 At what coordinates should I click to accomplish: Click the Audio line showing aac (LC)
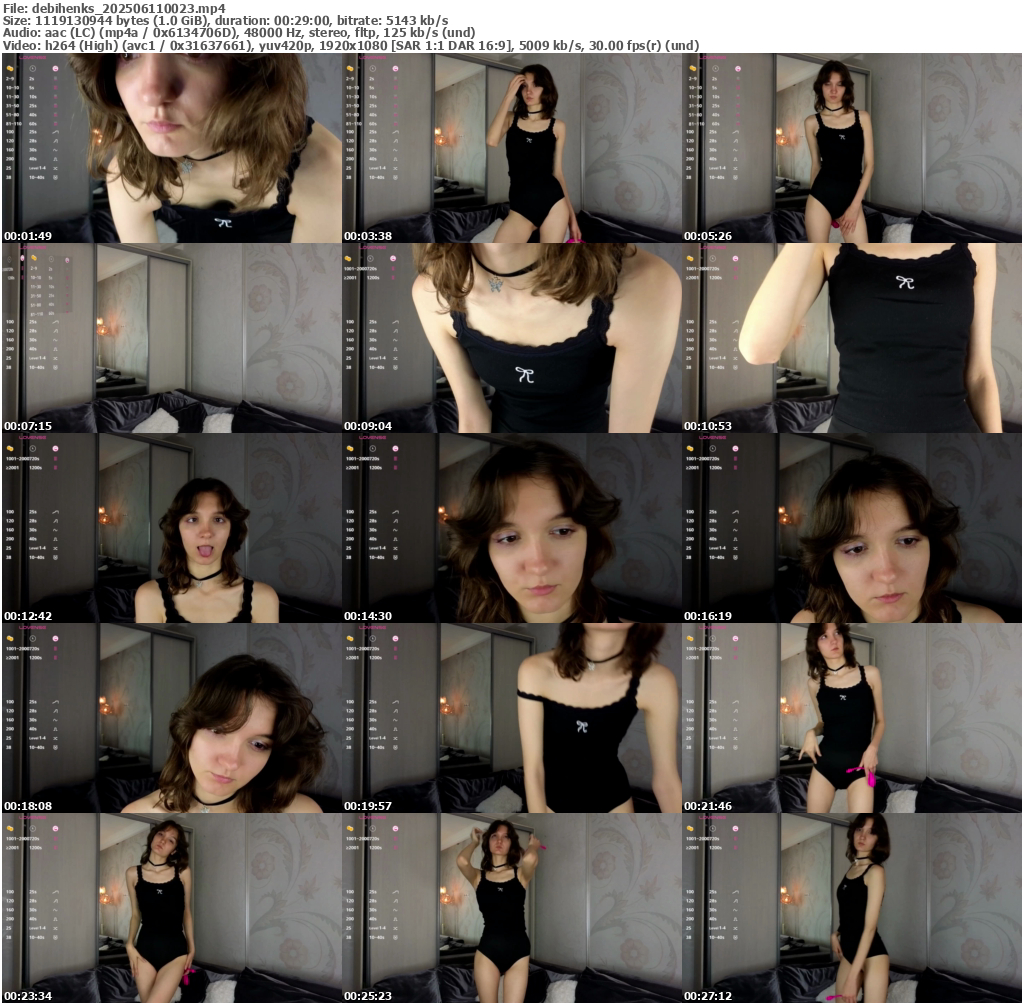239,33
